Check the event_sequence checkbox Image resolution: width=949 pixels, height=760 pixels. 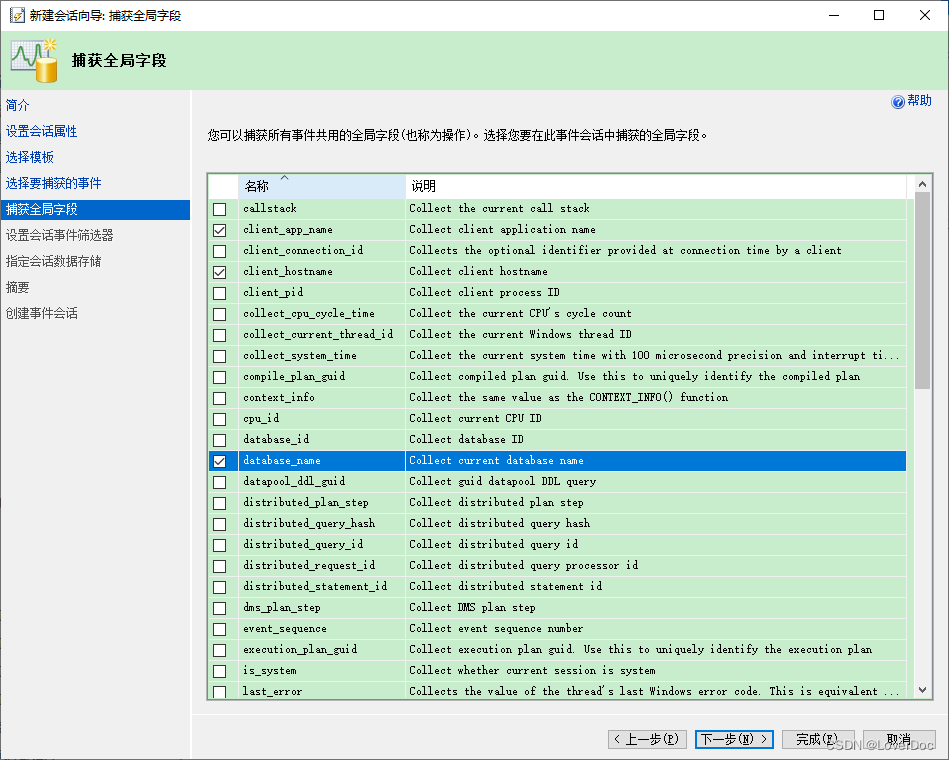220,629
